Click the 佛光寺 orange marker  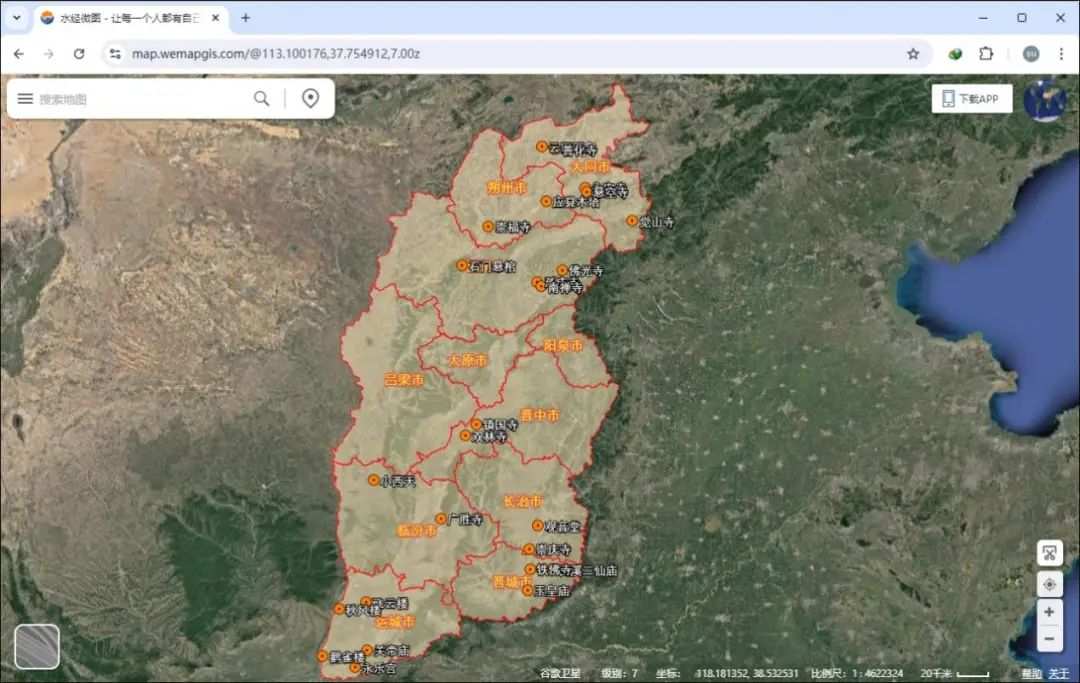click(563, 271)
